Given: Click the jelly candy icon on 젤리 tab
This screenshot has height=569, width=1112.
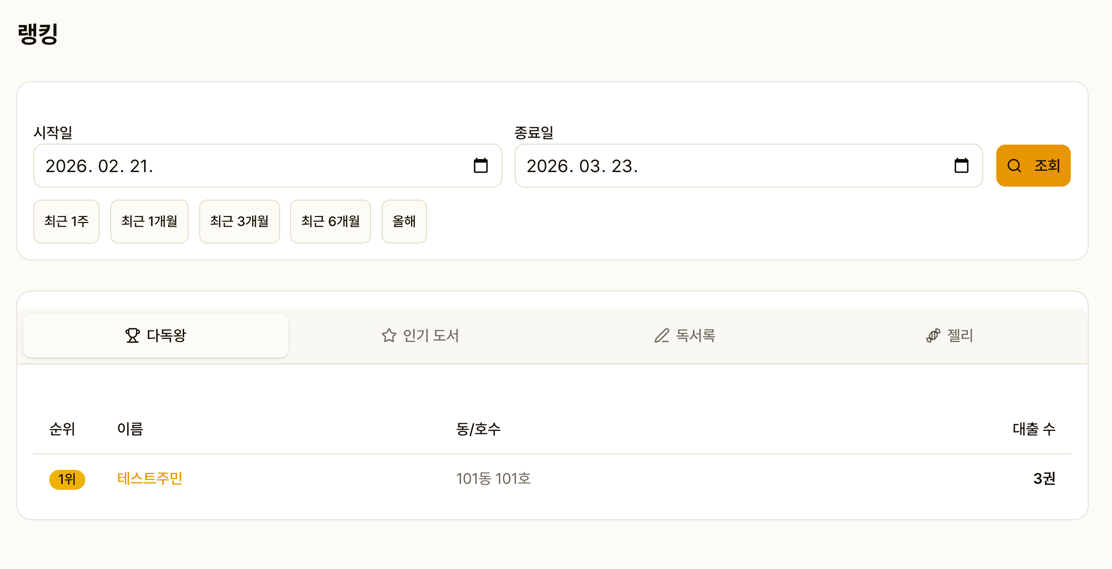Looking at the screenshot, I should tap(933, 336).
